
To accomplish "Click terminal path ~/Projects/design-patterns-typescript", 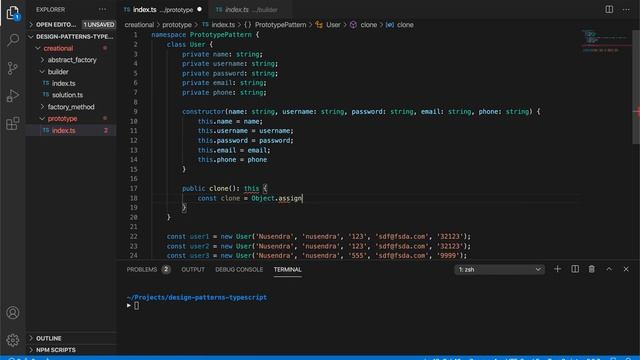I will click(x=197, y=298).
